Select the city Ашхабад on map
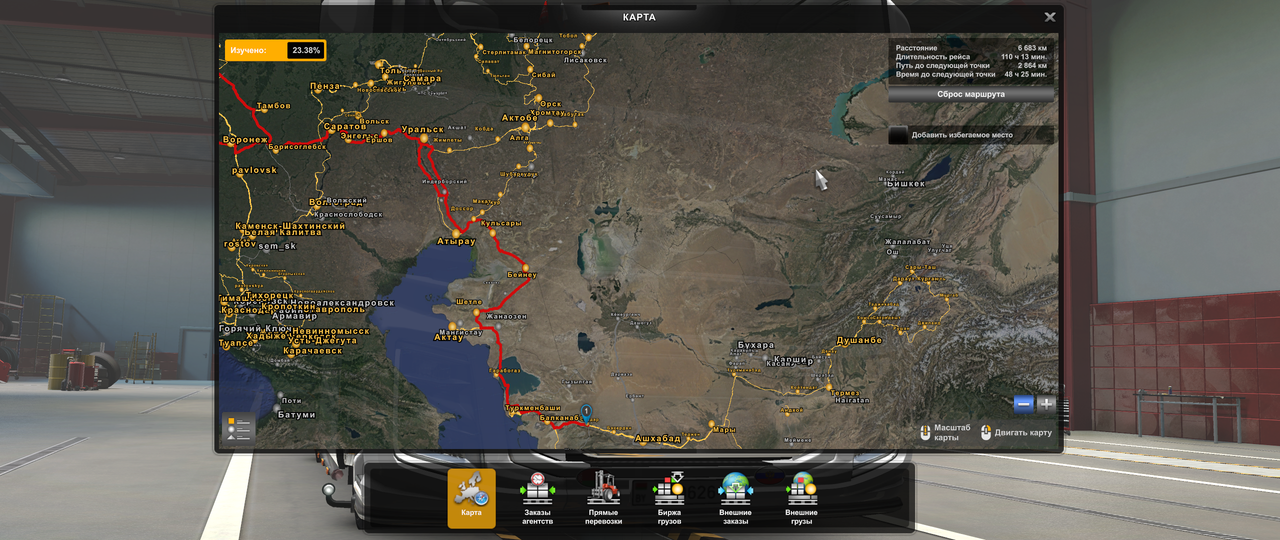1280x540 pixels. point(657,439)
